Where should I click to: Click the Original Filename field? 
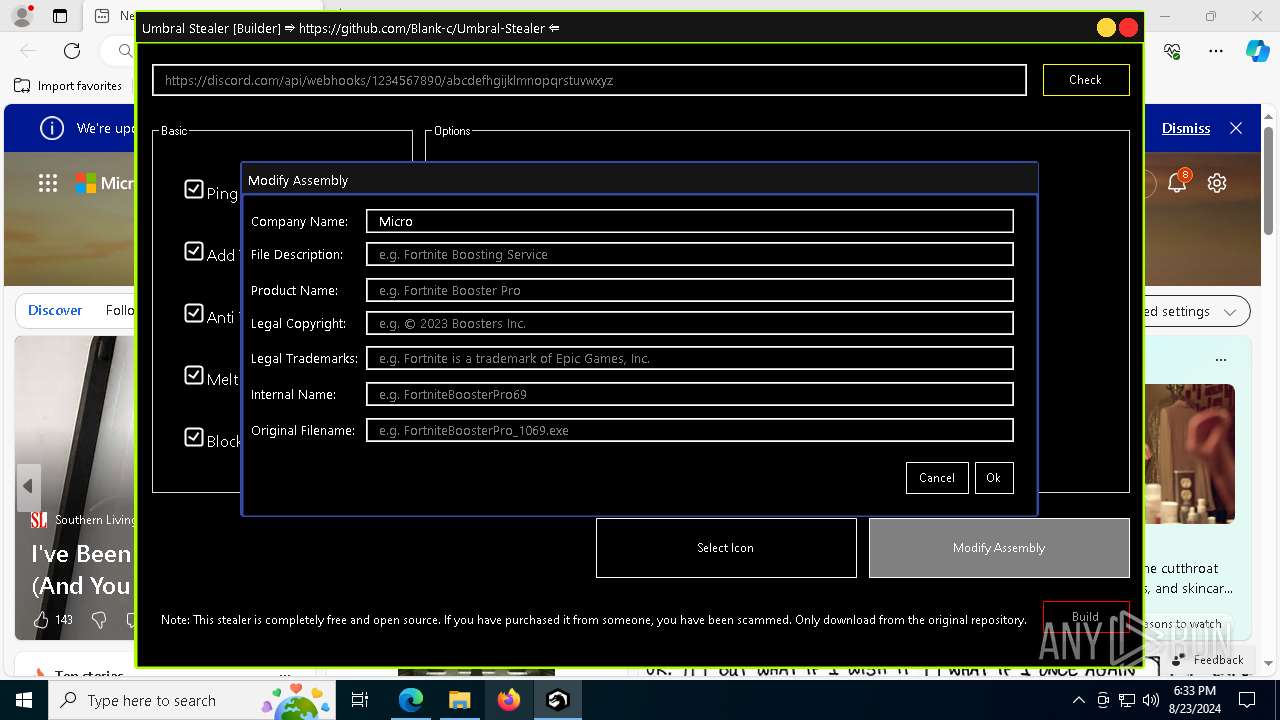click(689, 430)
